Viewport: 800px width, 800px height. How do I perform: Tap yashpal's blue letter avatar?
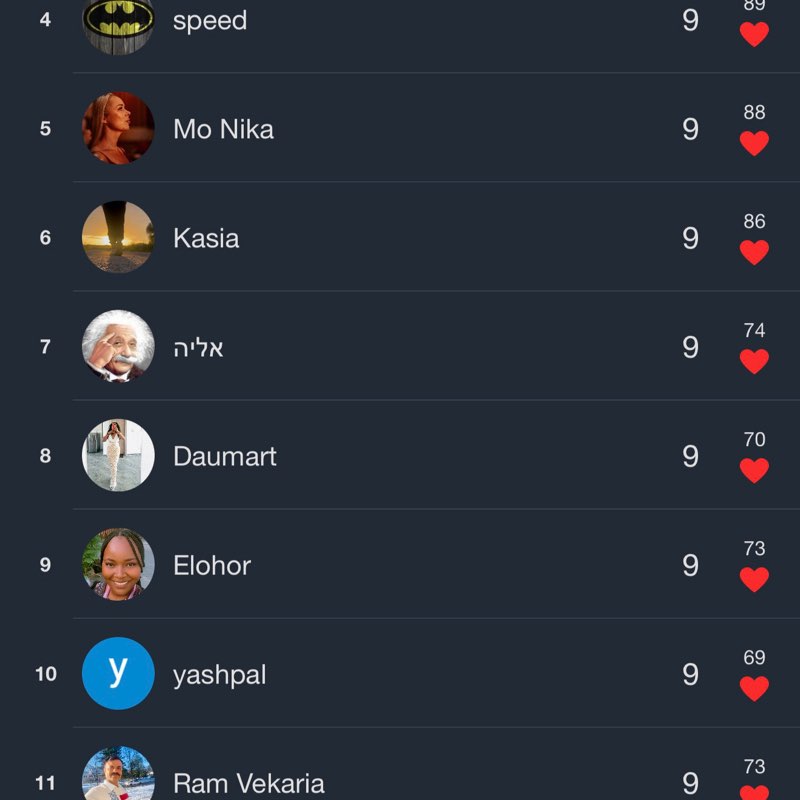pos(118,673)
